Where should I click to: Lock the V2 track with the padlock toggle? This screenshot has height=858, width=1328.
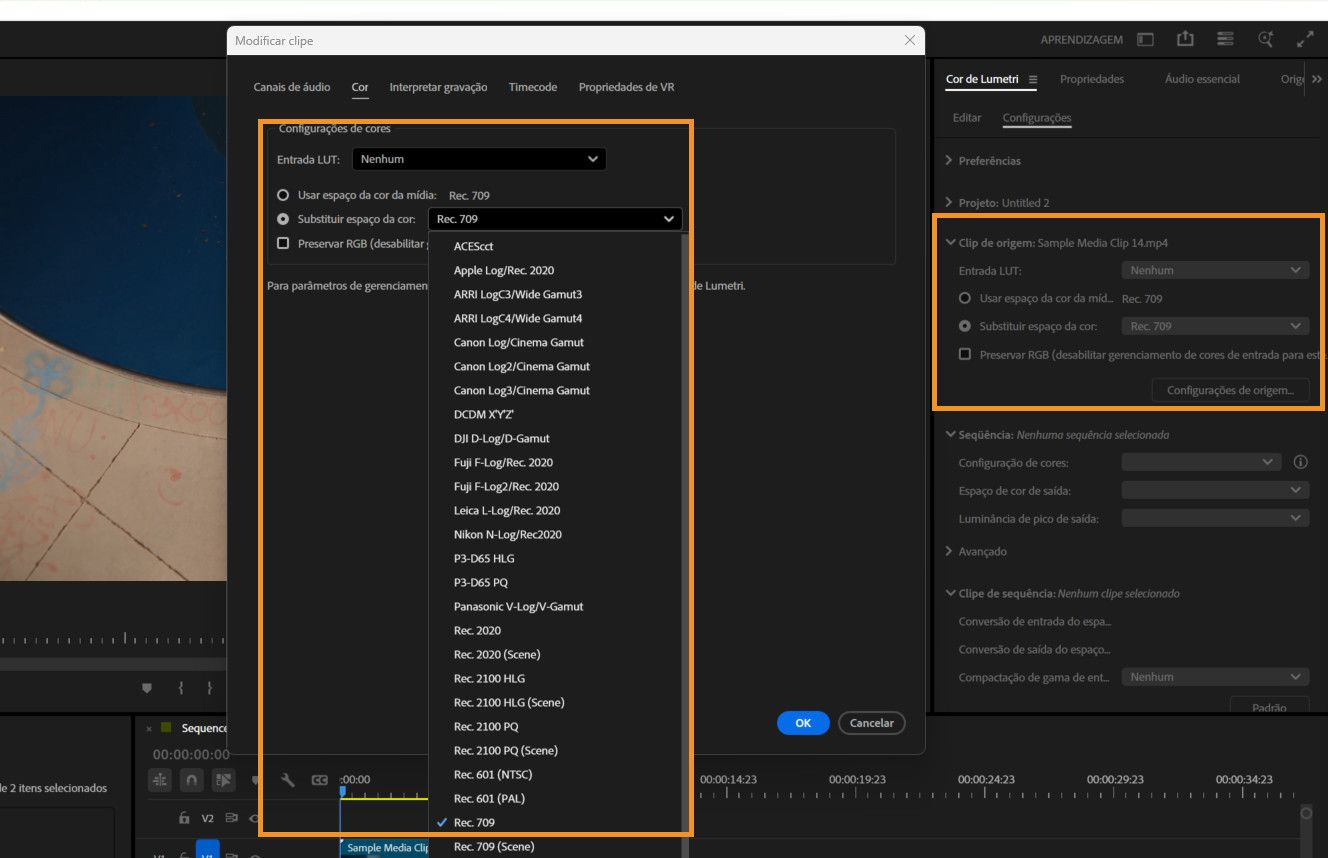184,817
